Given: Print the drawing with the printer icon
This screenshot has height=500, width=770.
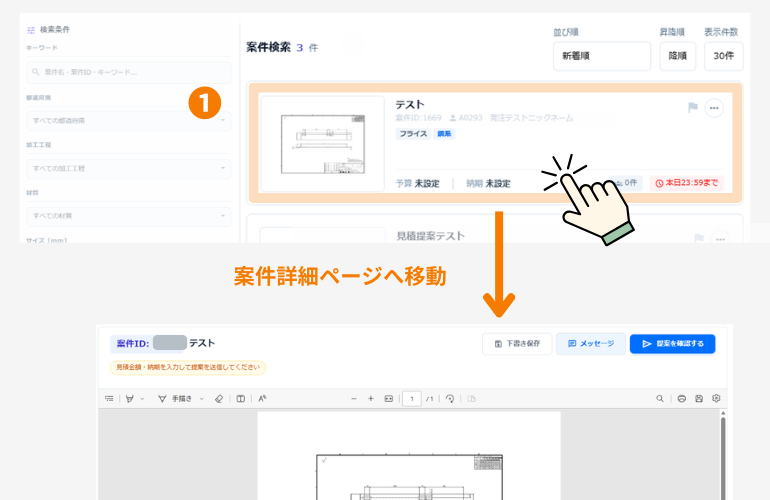Looking at the screenshot, I should (x=682, y=398).
